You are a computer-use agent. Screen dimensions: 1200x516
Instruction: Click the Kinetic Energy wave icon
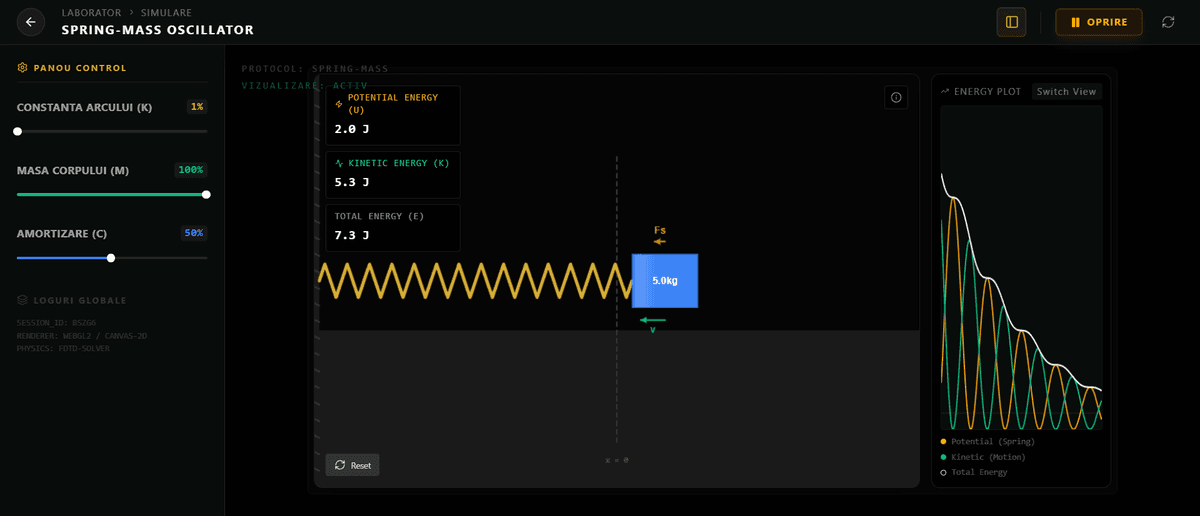(339, 163)
